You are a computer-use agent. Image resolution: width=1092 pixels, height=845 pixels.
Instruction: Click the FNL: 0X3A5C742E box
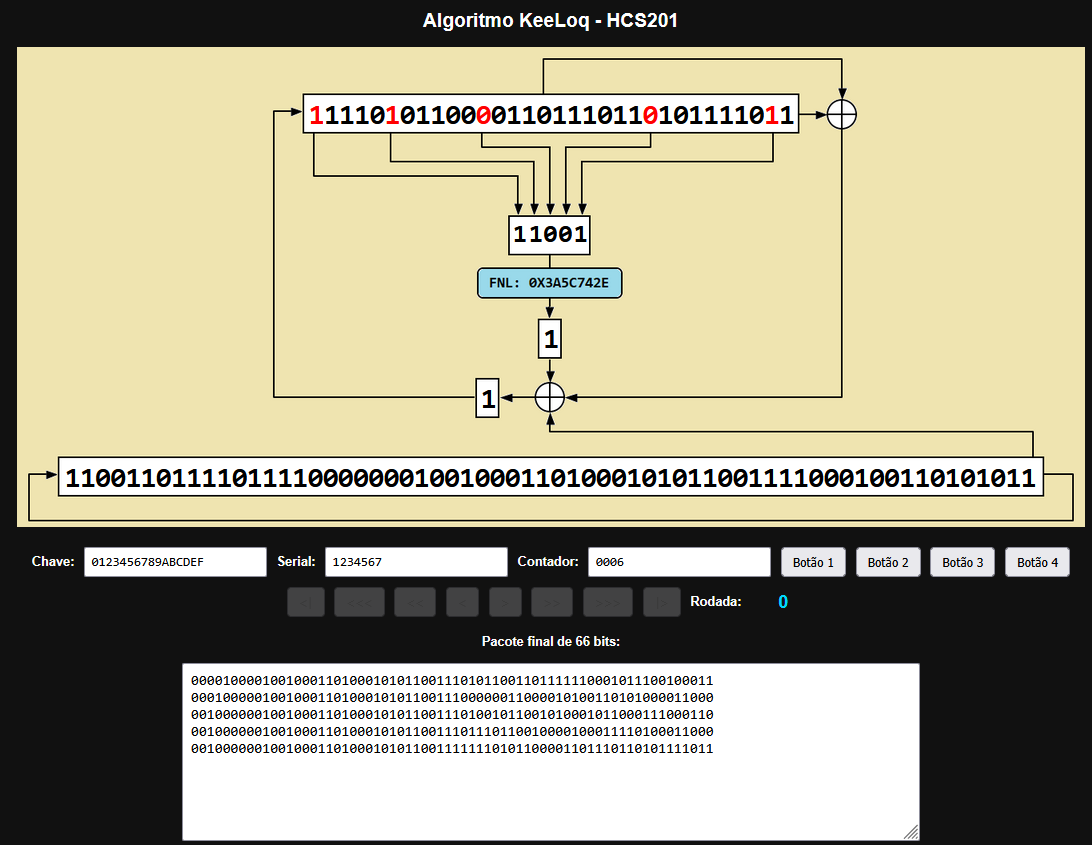[549, 283]
